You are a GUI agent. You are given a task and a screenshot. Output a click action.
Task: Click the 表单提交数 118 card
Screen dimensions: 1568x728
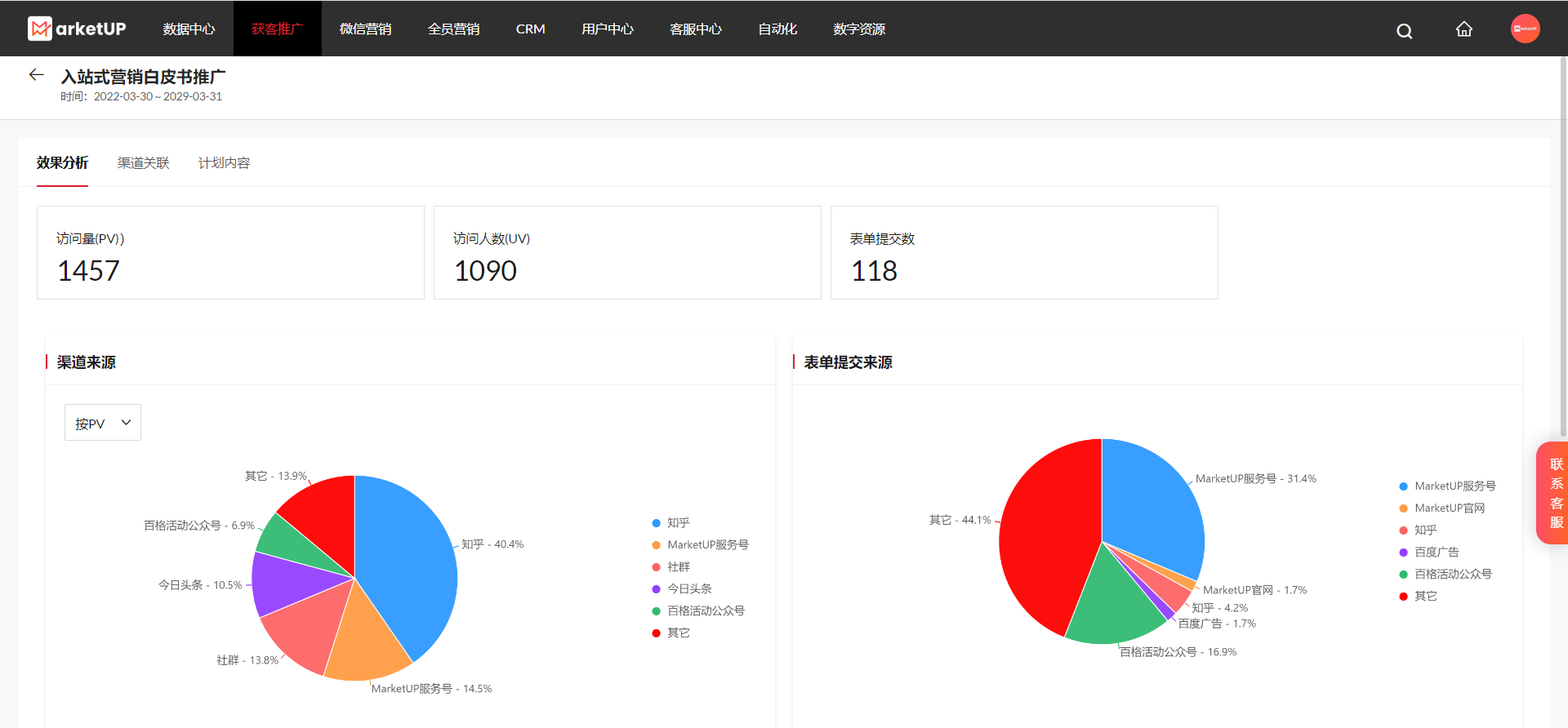click(1024, 252)
